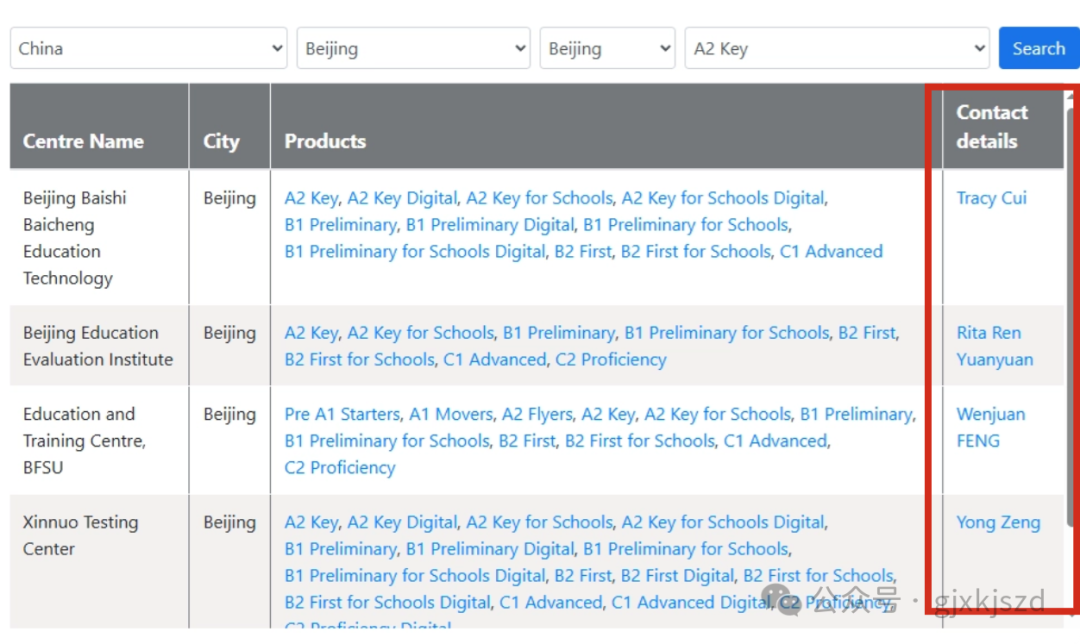Click B1 Preliminary for Schools in Xinnuo row

pos(686,550)
